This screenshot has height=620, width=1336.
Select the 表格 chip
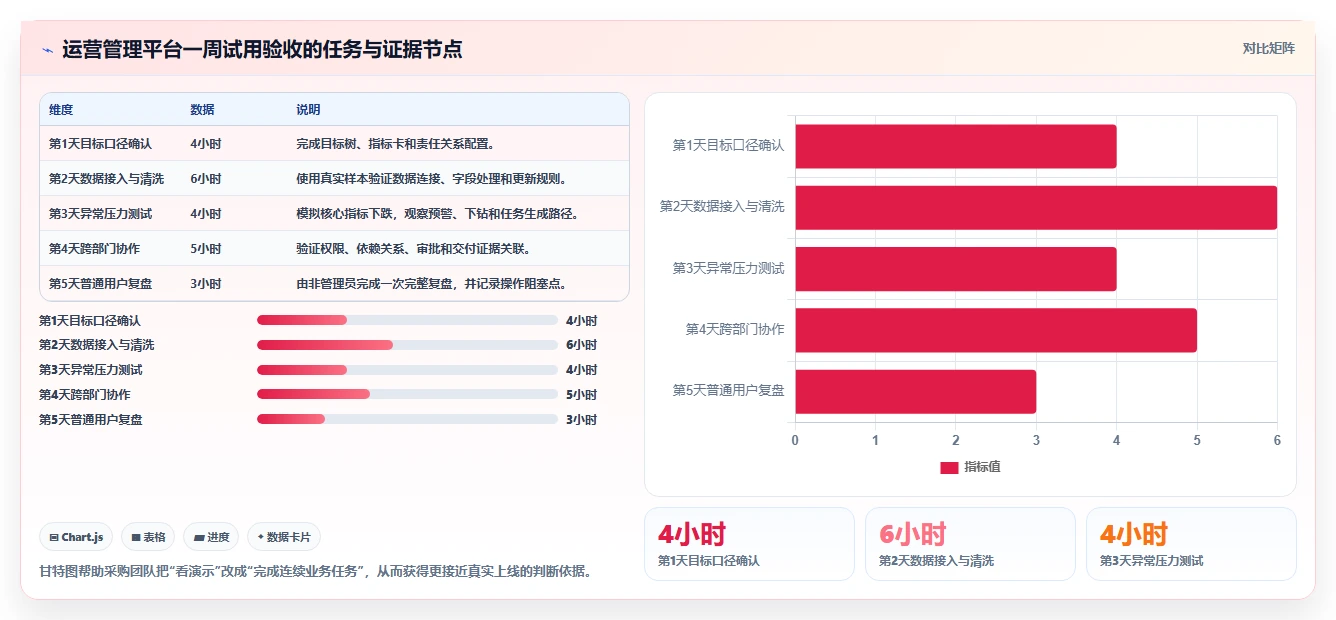(148, 537)
